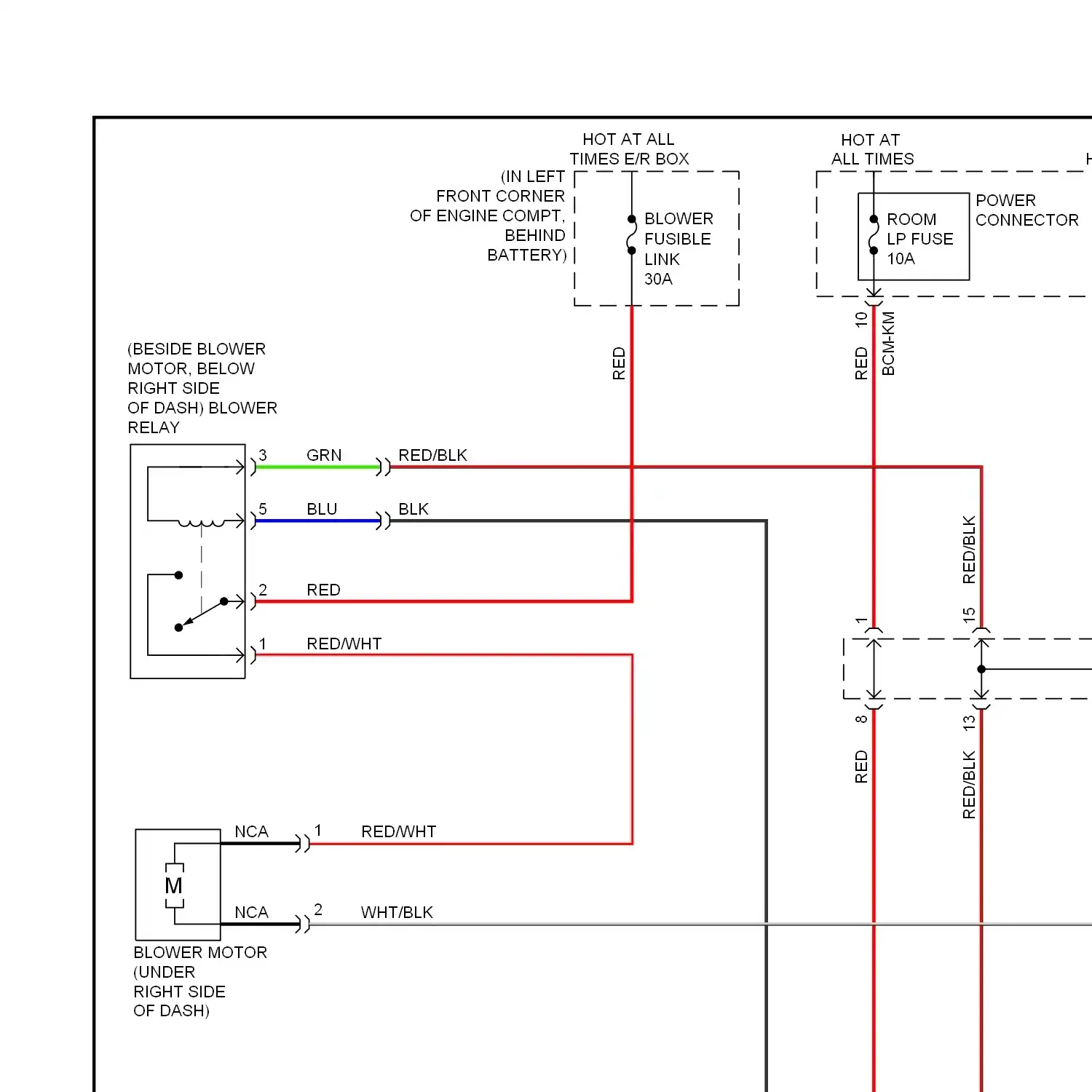Click the blower motor M symbol
The height and width of the screenshot is (1092, 1092).
(x=174, y=885)
